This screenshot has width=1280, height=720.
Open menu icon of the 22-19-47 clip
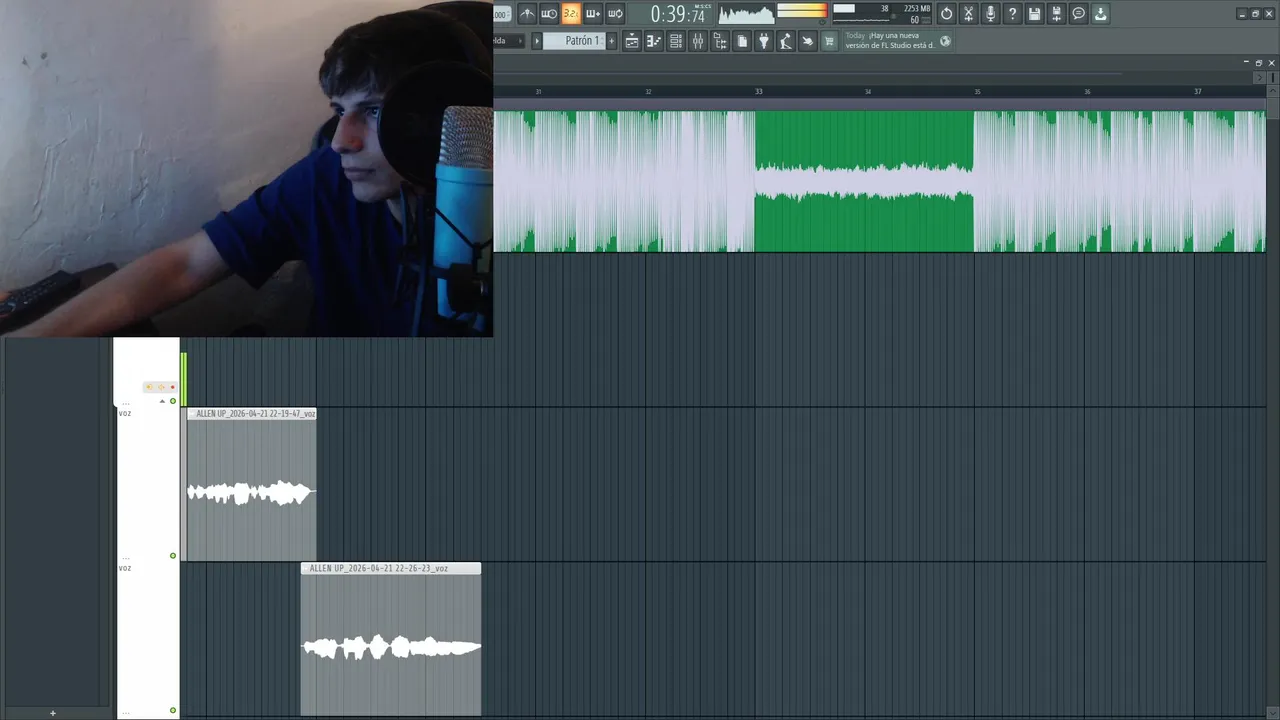[x=191, y=413]
